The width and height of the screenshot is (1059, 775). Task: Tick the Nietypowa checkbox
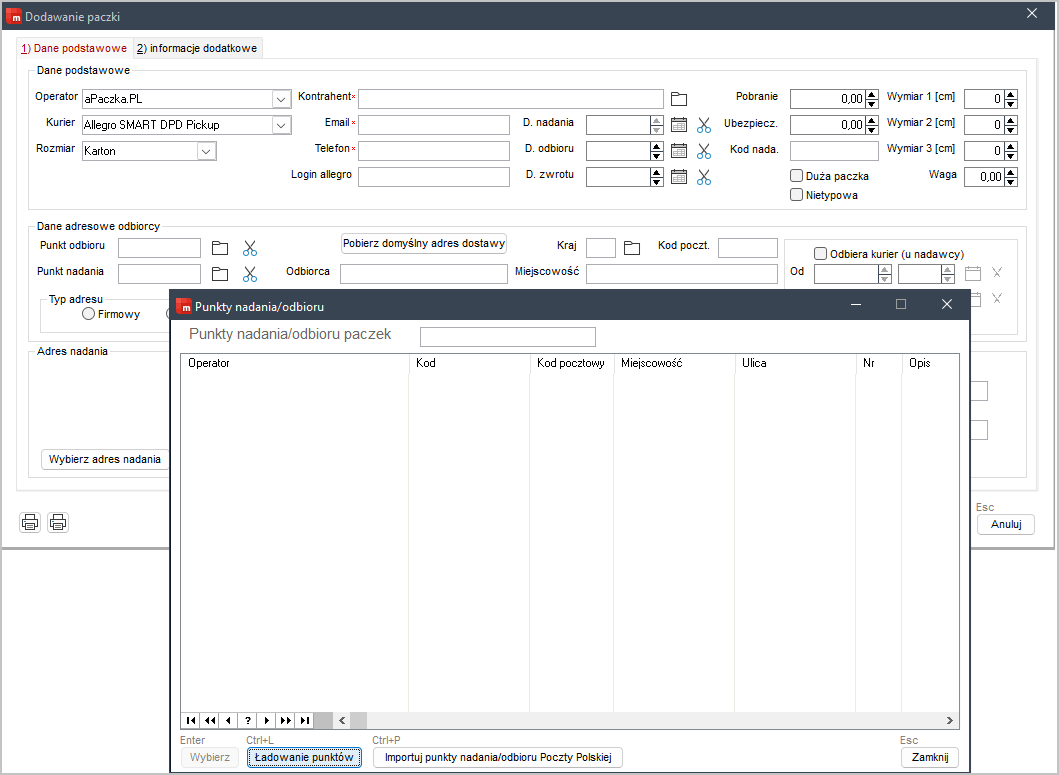(x=797, y=195)
